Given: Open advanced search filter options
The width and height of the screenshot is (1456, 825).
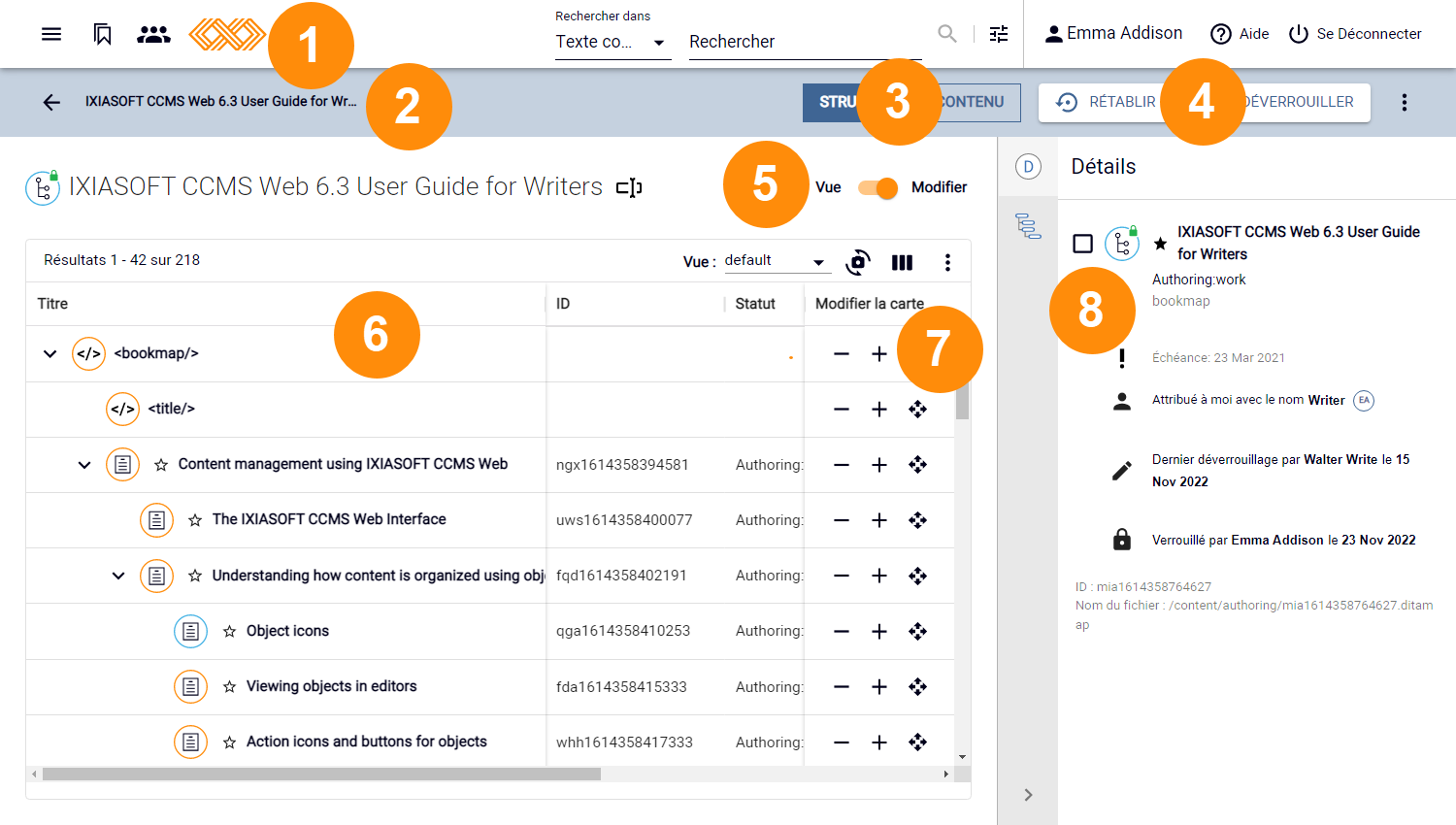Looking at the screenshot, I should coord(999,34).
